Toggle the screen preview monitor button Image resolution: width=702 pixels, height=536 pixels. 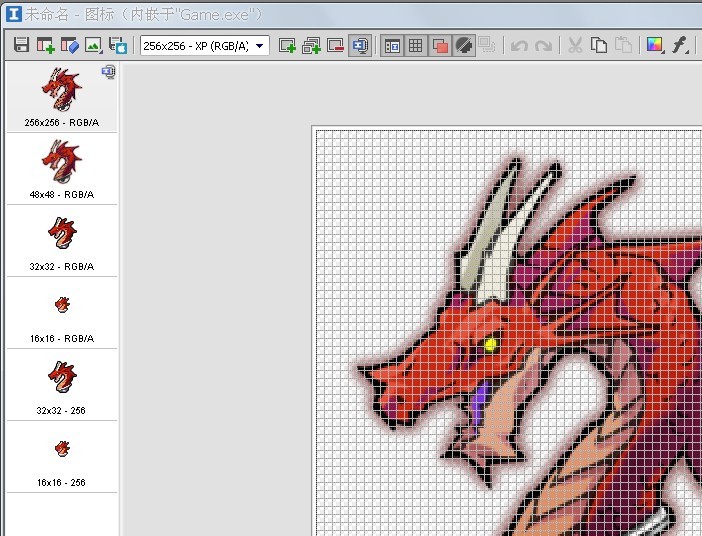coord(360,45)
